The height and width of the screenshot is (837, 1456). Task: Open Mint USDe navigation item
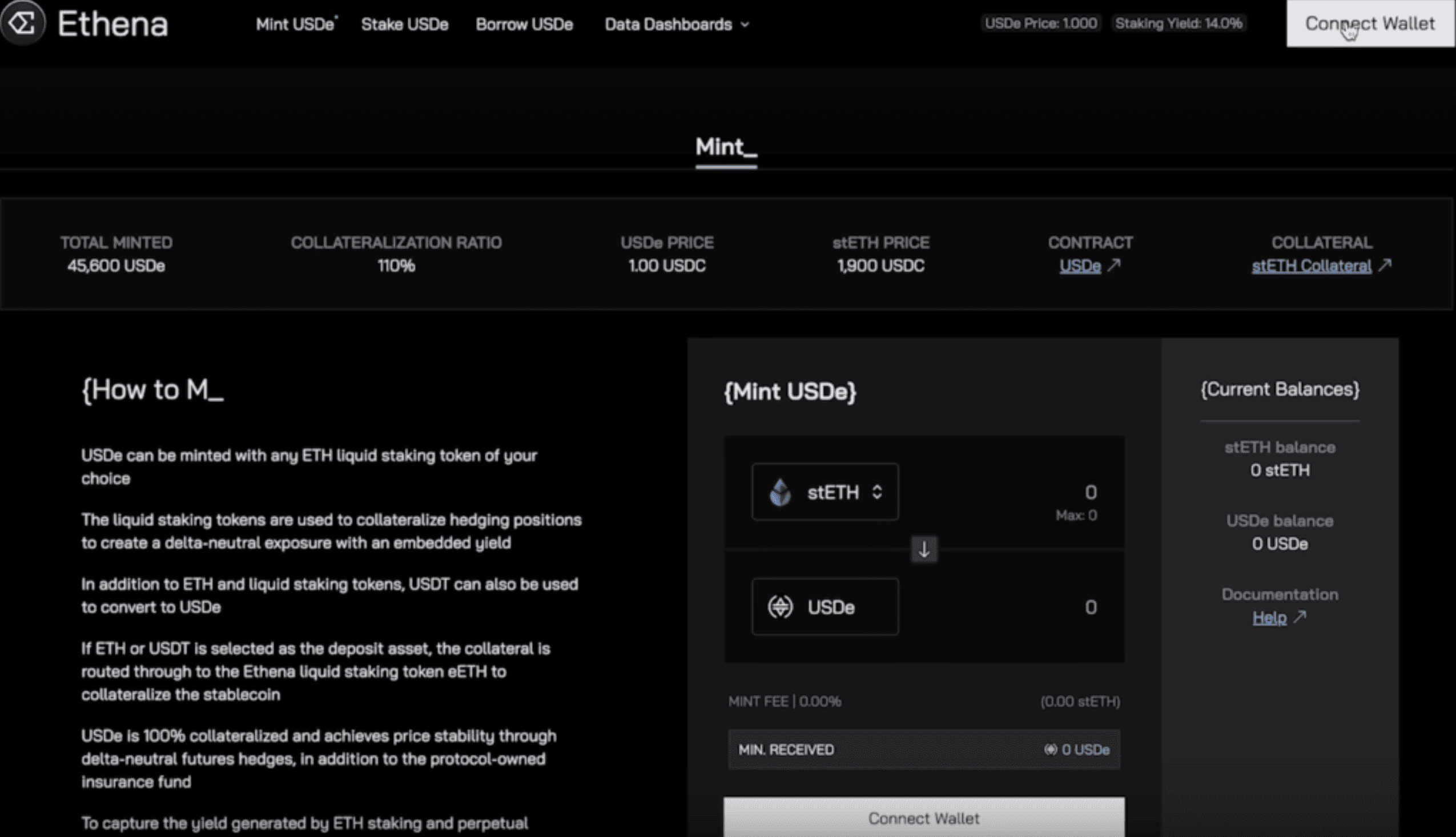click(x=295, y=24)
